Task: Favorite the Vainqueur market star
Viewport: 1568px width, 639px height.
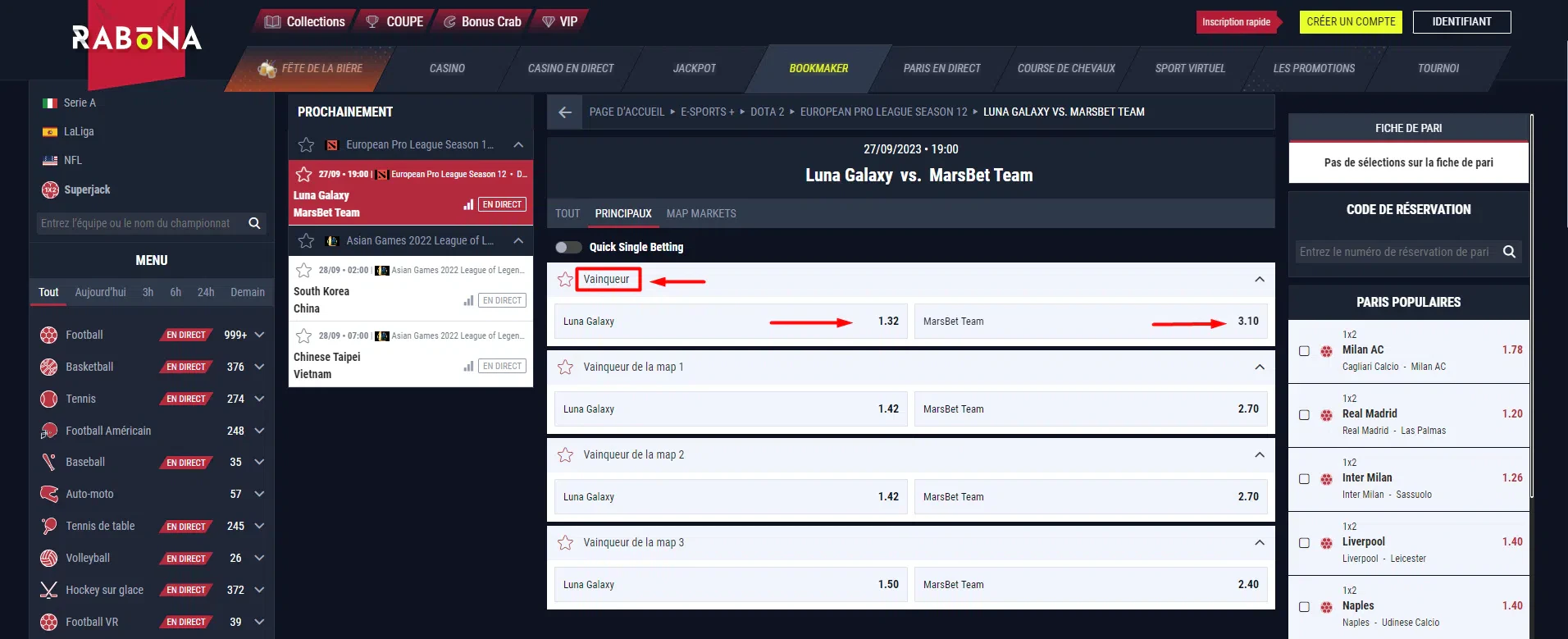Action: tap(565, 280)
